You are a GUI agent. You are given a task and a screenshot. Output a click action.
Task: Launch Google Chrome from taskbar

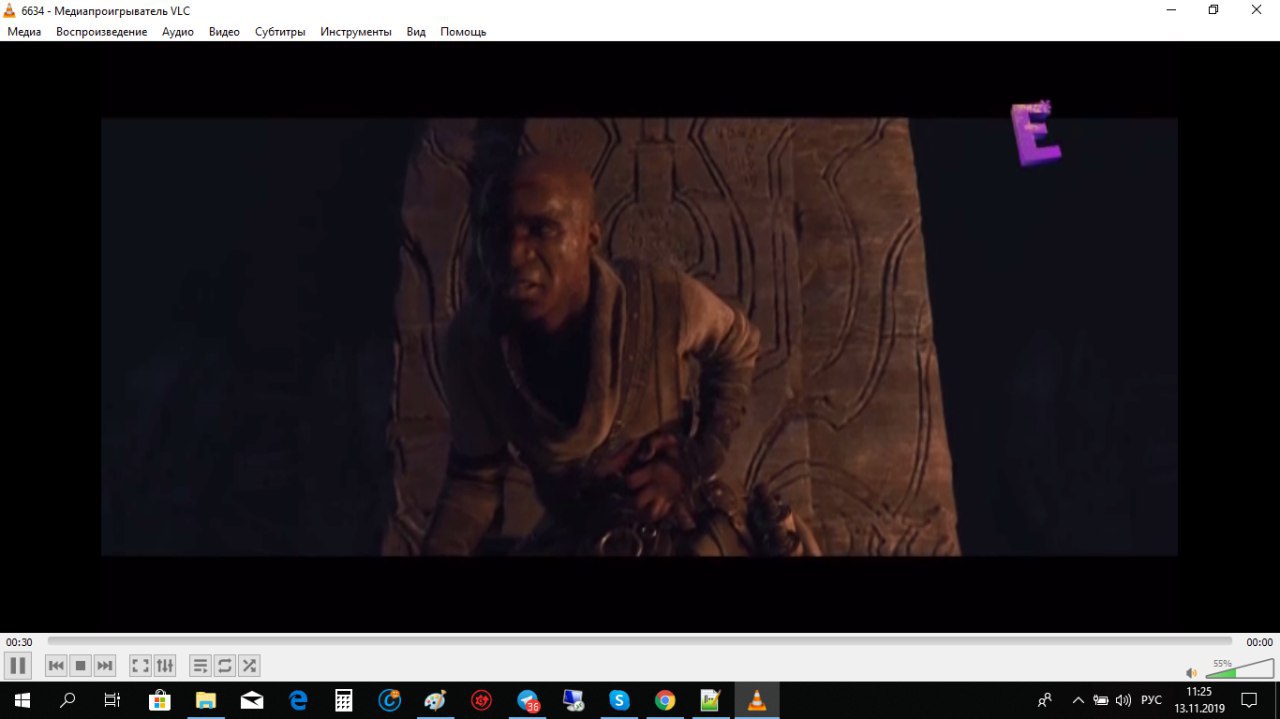point(665,700)
